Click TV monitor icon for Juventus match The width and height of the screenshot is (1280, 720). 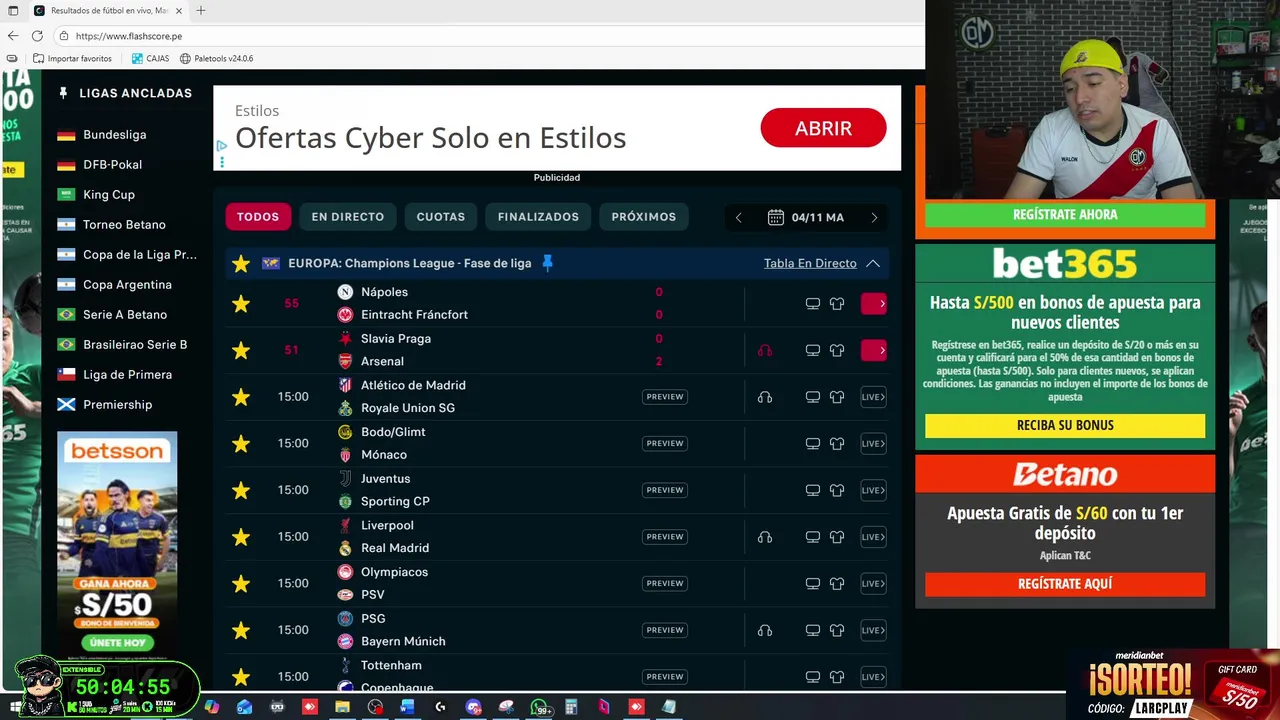[x=813, y=490]
